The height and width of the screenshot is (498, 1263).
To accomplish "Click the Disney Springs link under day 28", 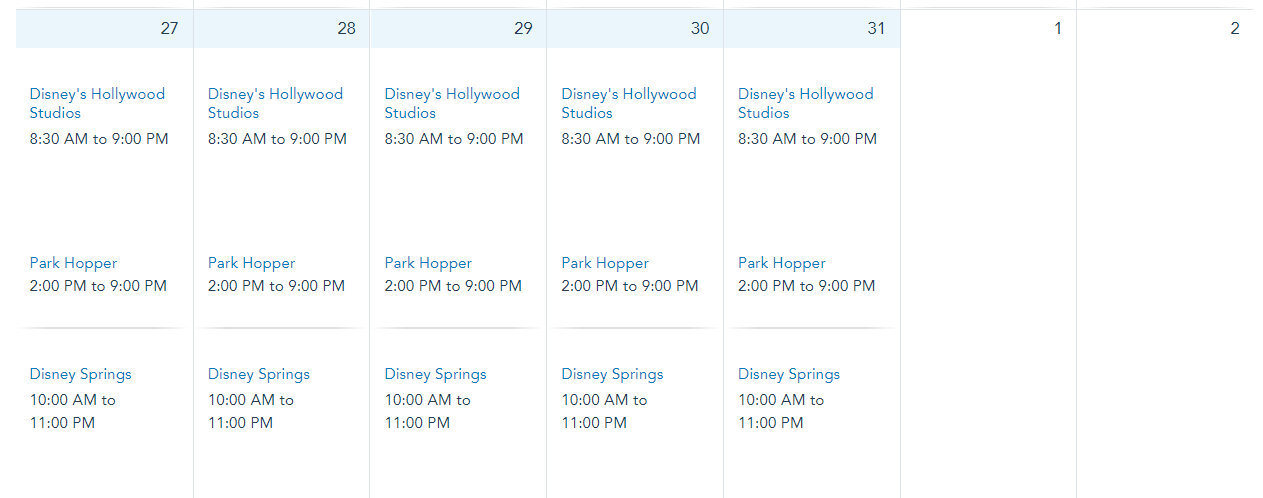I will coord(259,374).
